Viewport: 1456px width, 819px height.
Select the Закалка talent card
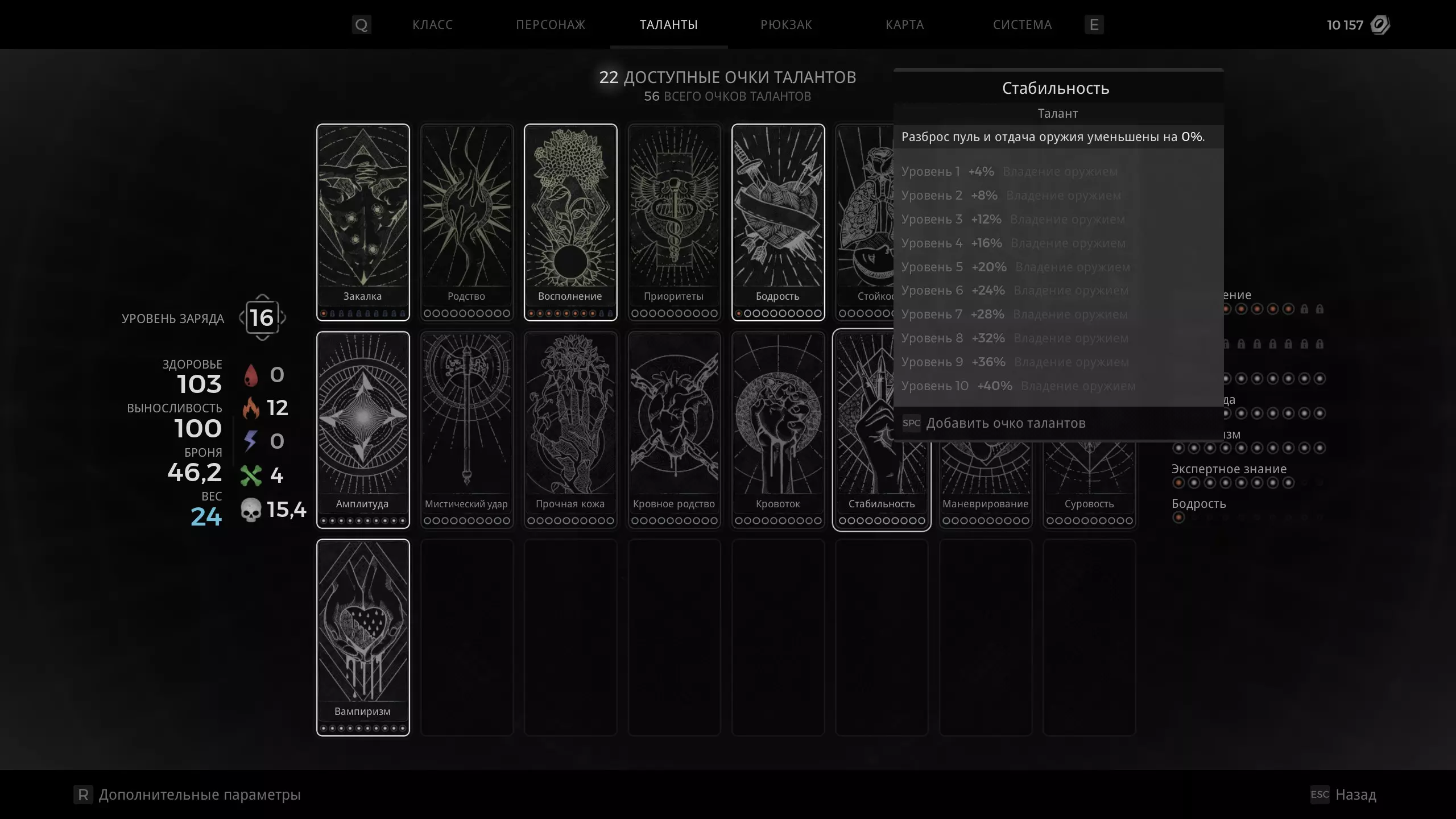[363, 222]
